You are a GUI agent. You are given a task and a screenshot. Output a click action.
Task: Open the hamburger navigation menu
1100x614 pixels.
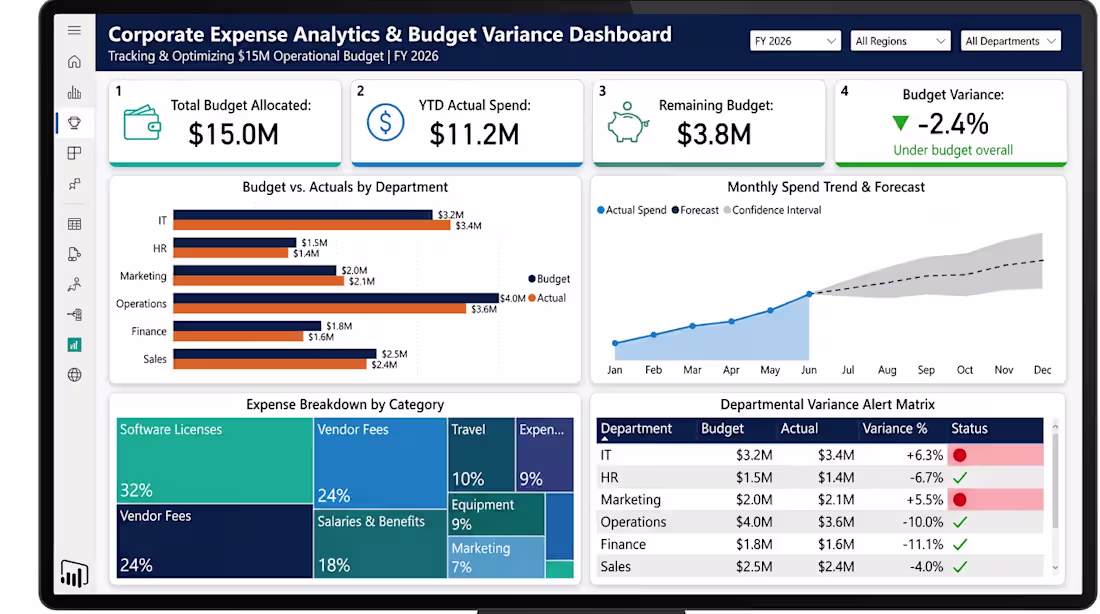[74, 30]
